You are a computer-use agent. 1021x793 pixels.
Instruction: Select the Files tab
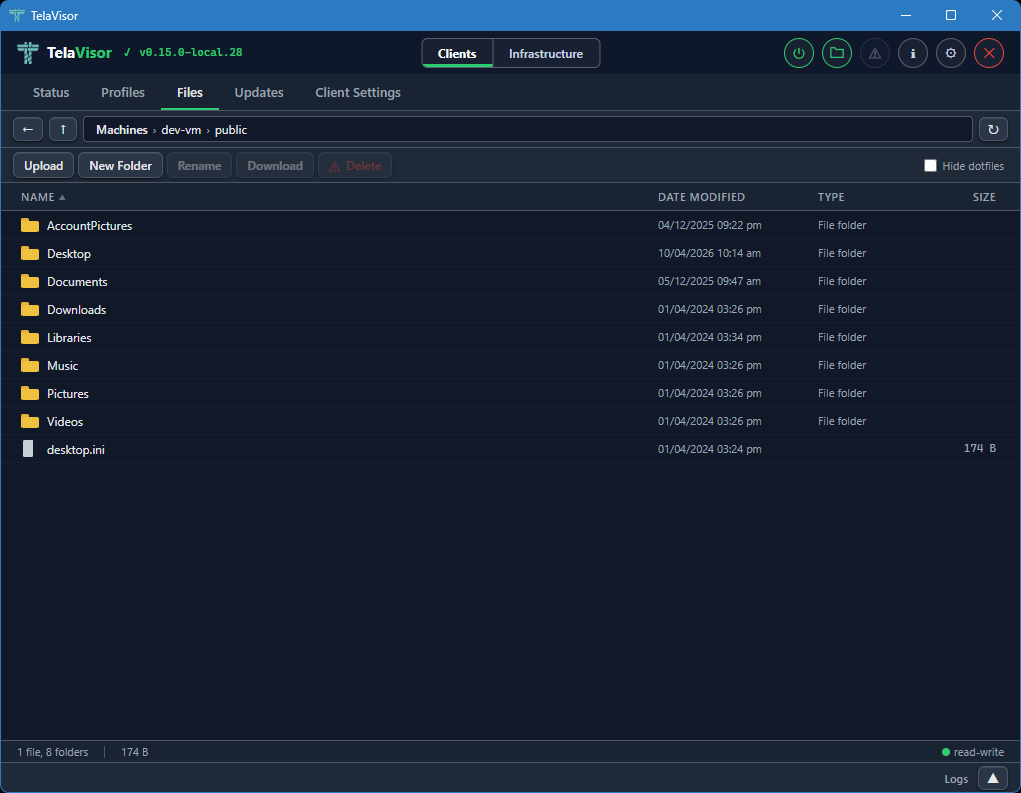[x=189, y=92]
